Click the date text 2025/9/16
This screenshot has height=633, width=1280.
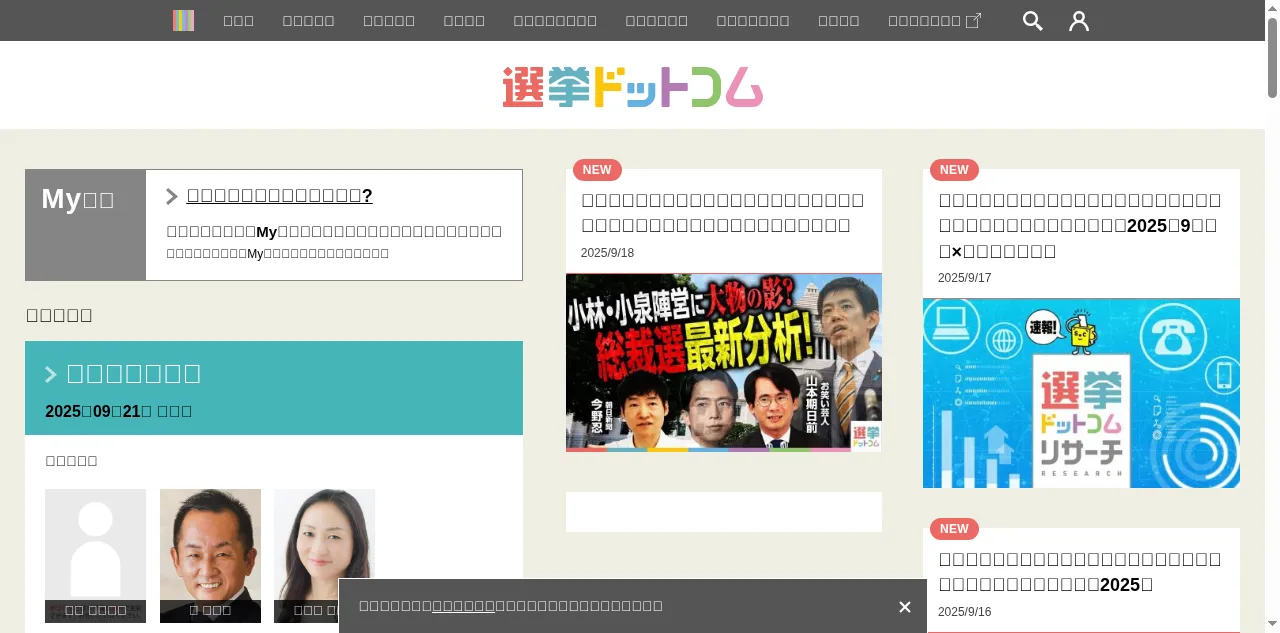(964, 612)
